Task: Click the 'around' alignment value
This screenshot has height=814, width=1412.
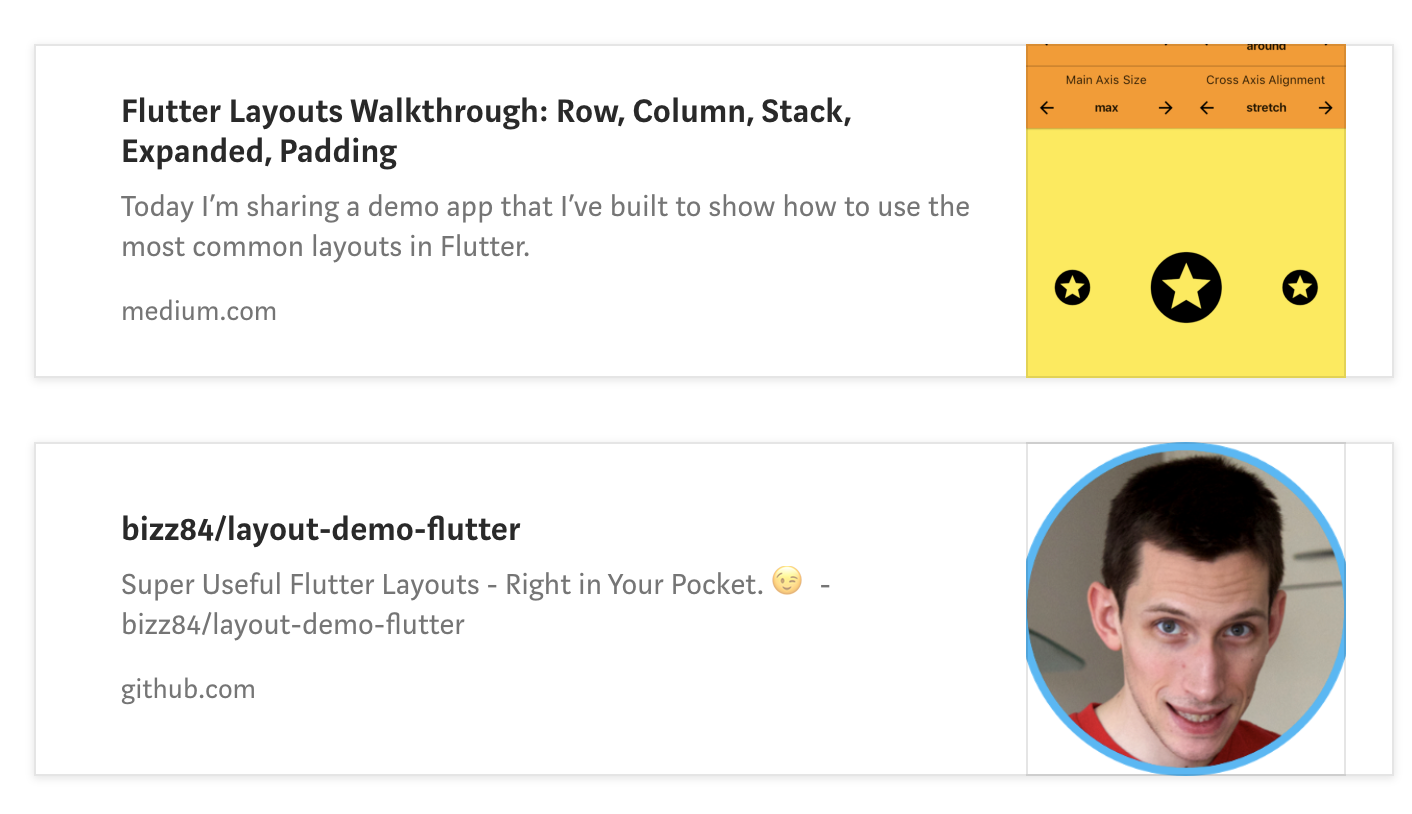Action: (1266, 47)
